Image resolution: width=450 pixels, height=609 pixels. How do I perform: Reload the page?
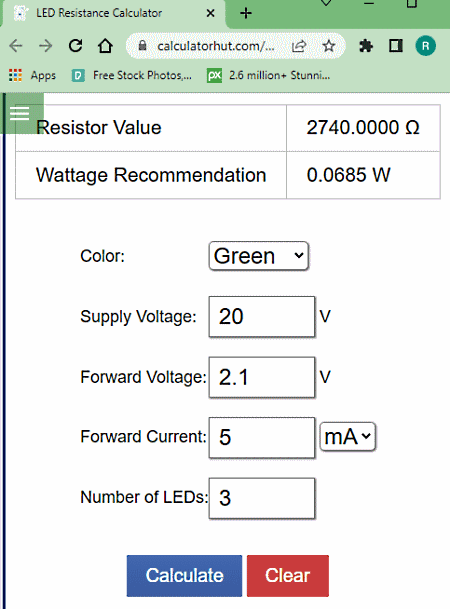(75, 46)
